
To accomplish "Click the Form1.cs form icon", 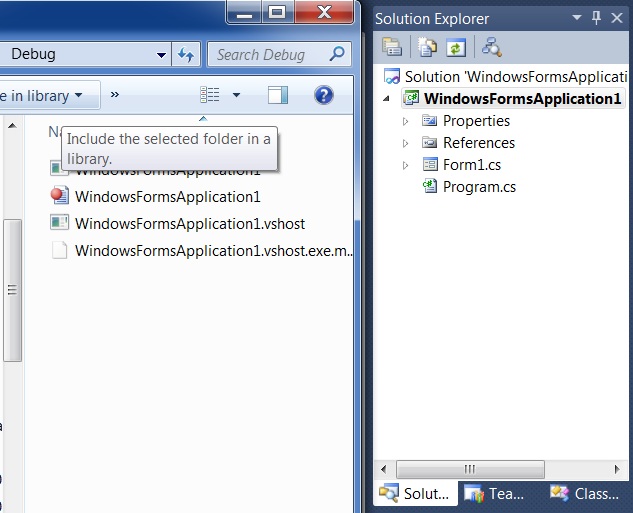I will (x=430, y=164).
